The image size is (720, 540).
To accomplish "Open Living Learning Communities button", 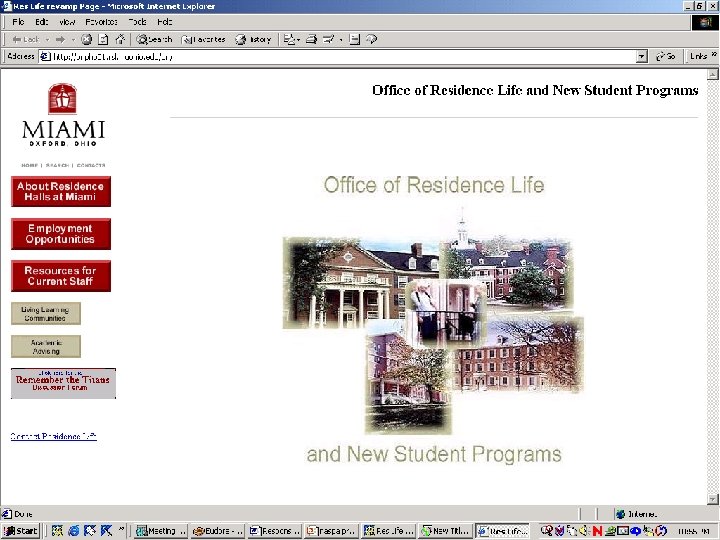I will click(x=45, y=314).
